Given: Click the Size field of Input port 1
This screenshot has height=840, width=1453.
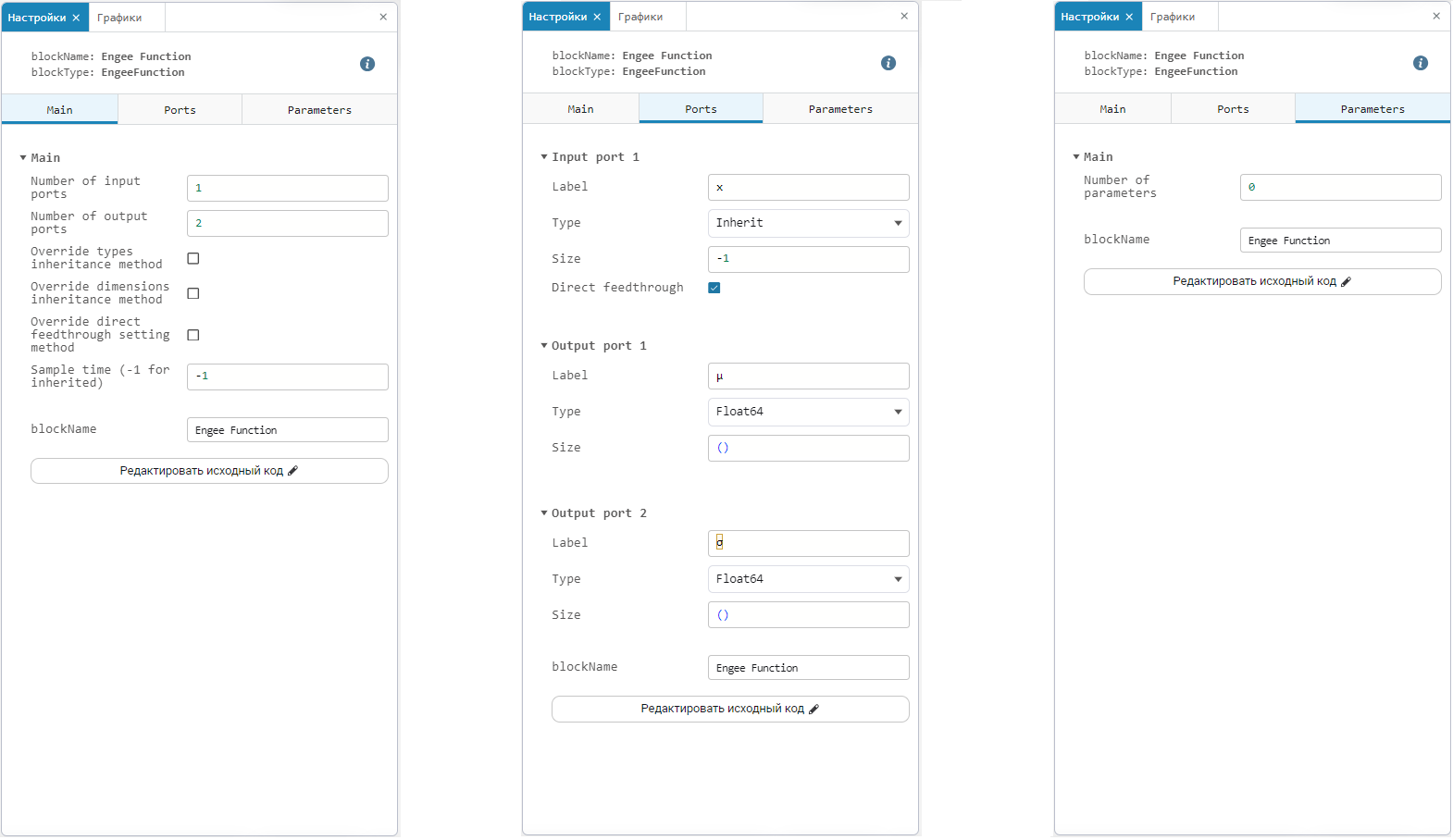Looking at the screenshot, I should tap(808, 259).
